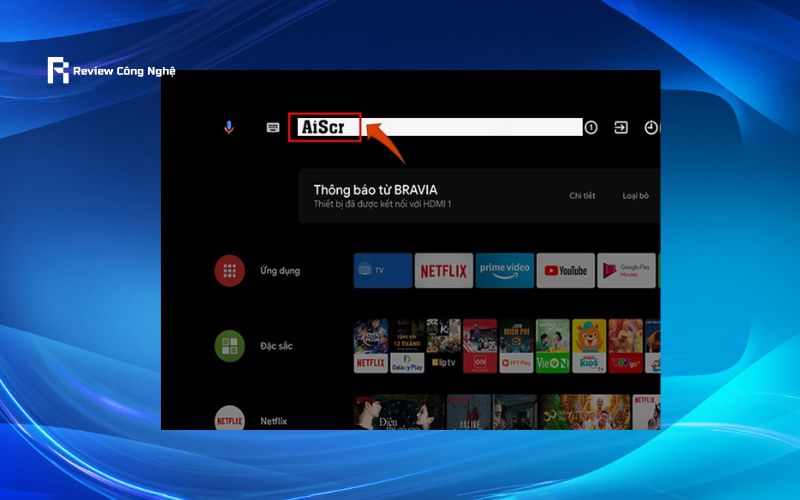The image size is (800, 500).
Task: Launch the Prime Video app tile
Action: [x=505, y=270]
